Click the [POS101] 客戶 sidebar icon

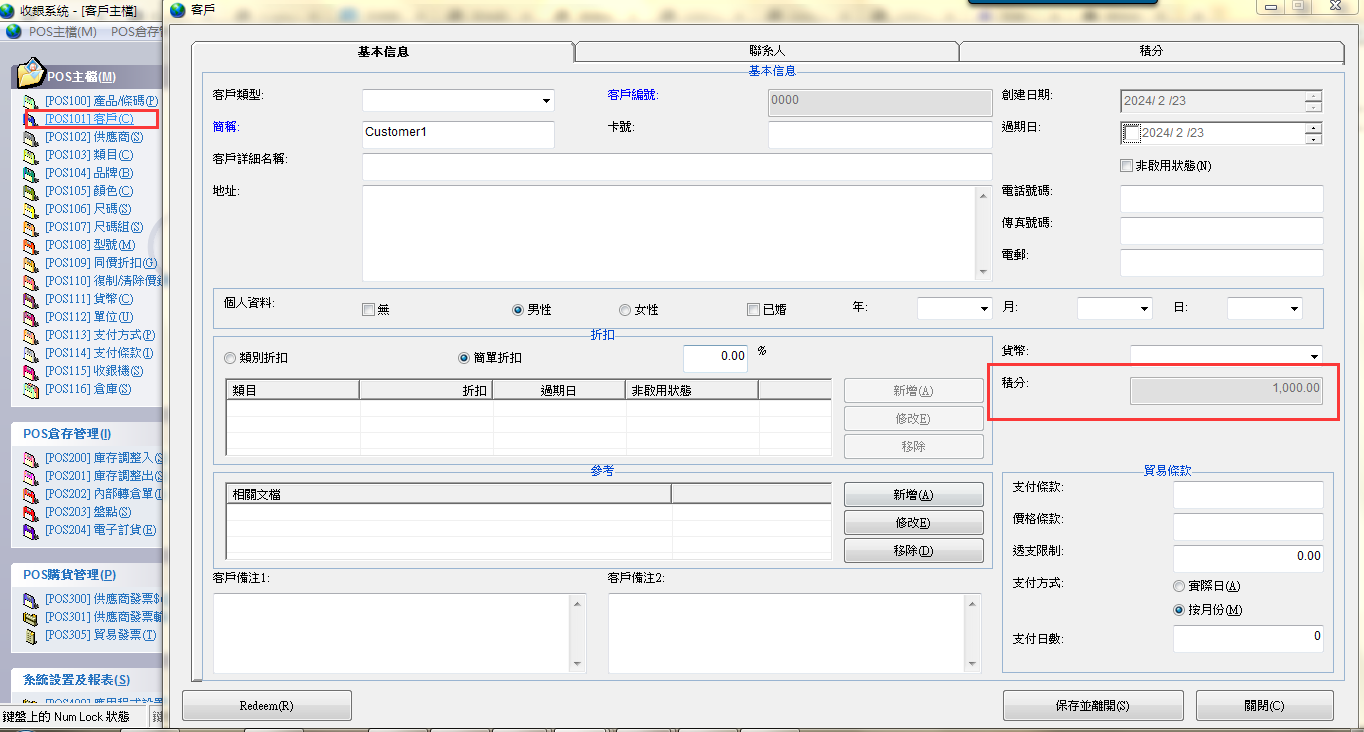tap(31, 119)
